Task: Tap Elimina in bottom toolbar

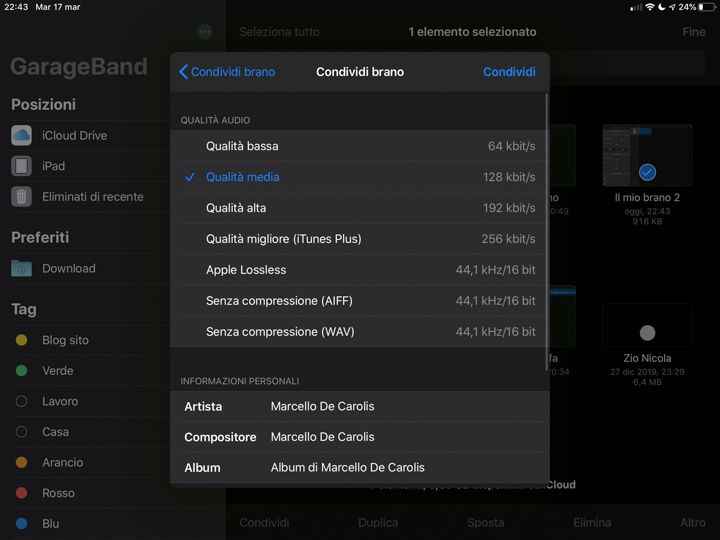Action: pyautogui.click(x=592, y=523)
